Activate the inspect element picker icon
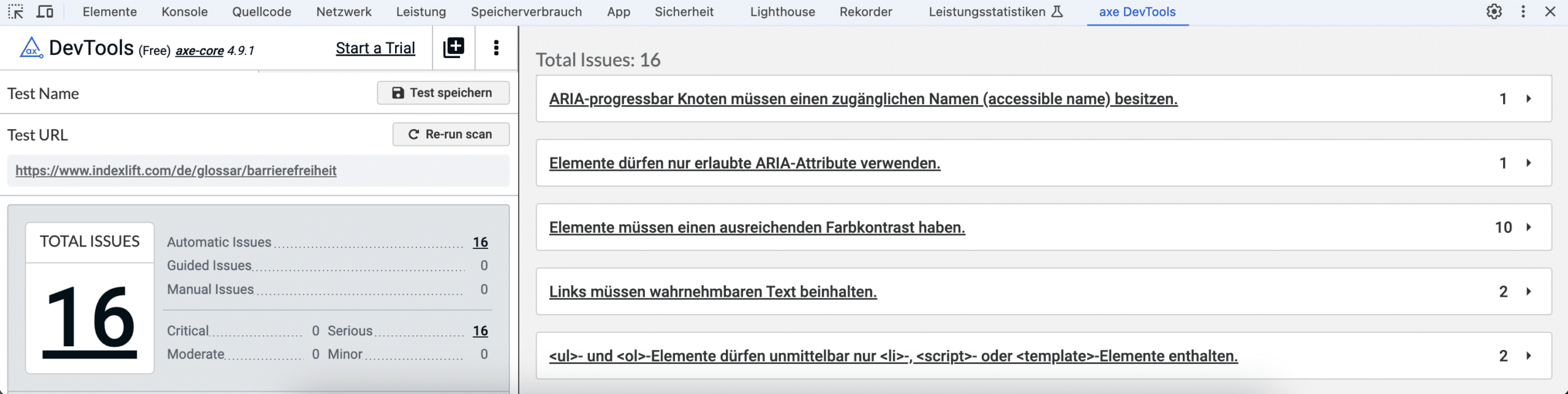Screen dimensions: 1568x394 pos(15,12)
